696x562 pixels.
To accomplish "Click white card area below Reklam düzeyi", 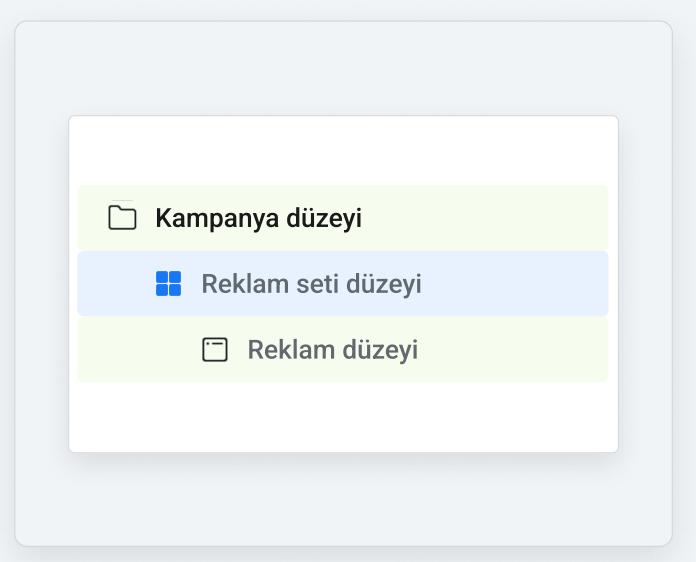I will 343,416.
